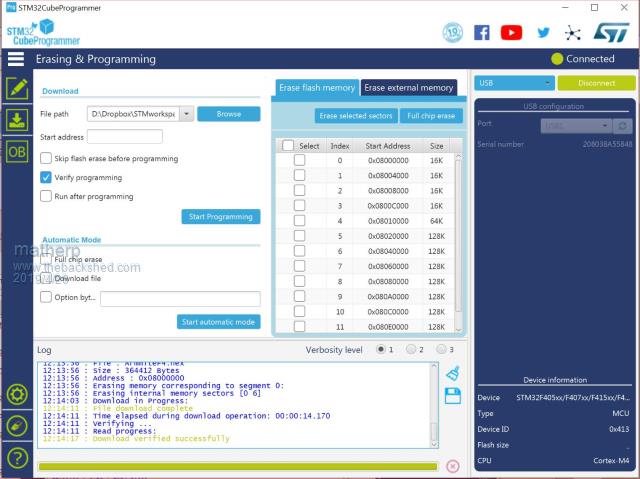The width and height of the screenshot is (640, 479).
Task: Uncheck the Verify programming checkbox
Action: pyautogui.click(x=46, y=177)
